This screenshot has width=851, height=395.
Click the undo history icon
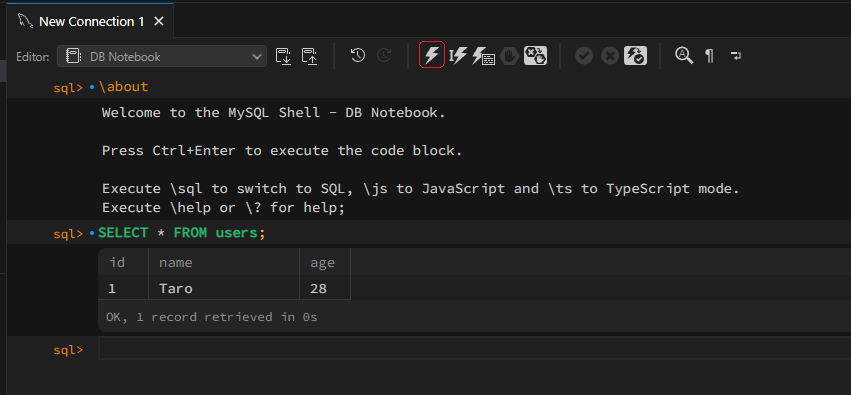coord(358,55)
